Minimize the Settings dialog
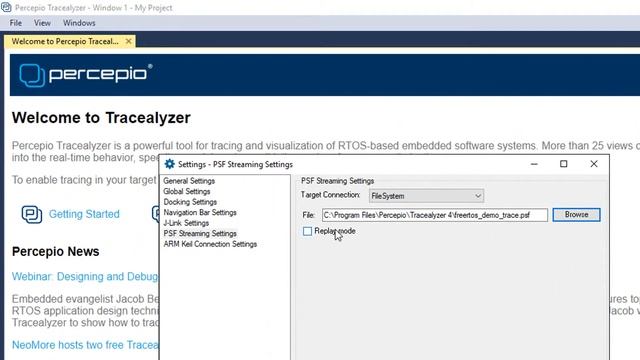This screenshot has width=640, height=360. (x=534, y=164)
